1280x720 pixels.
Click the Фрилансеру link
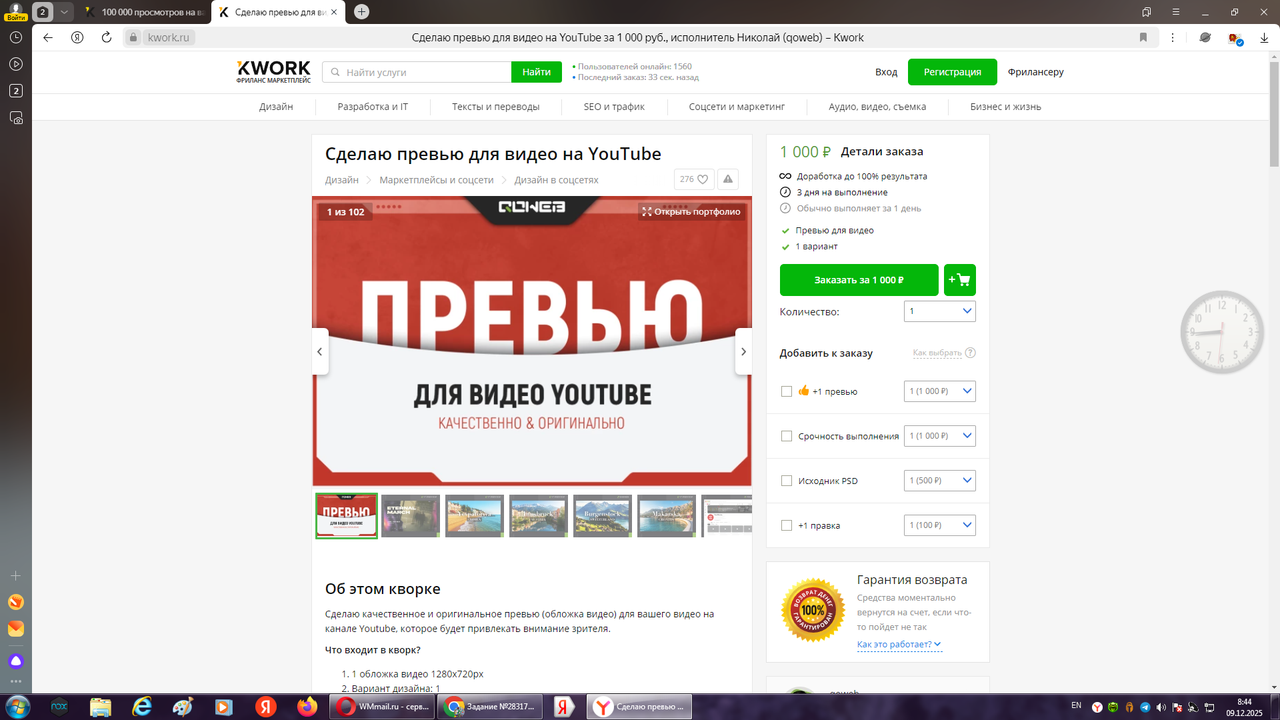[1036, 72]
